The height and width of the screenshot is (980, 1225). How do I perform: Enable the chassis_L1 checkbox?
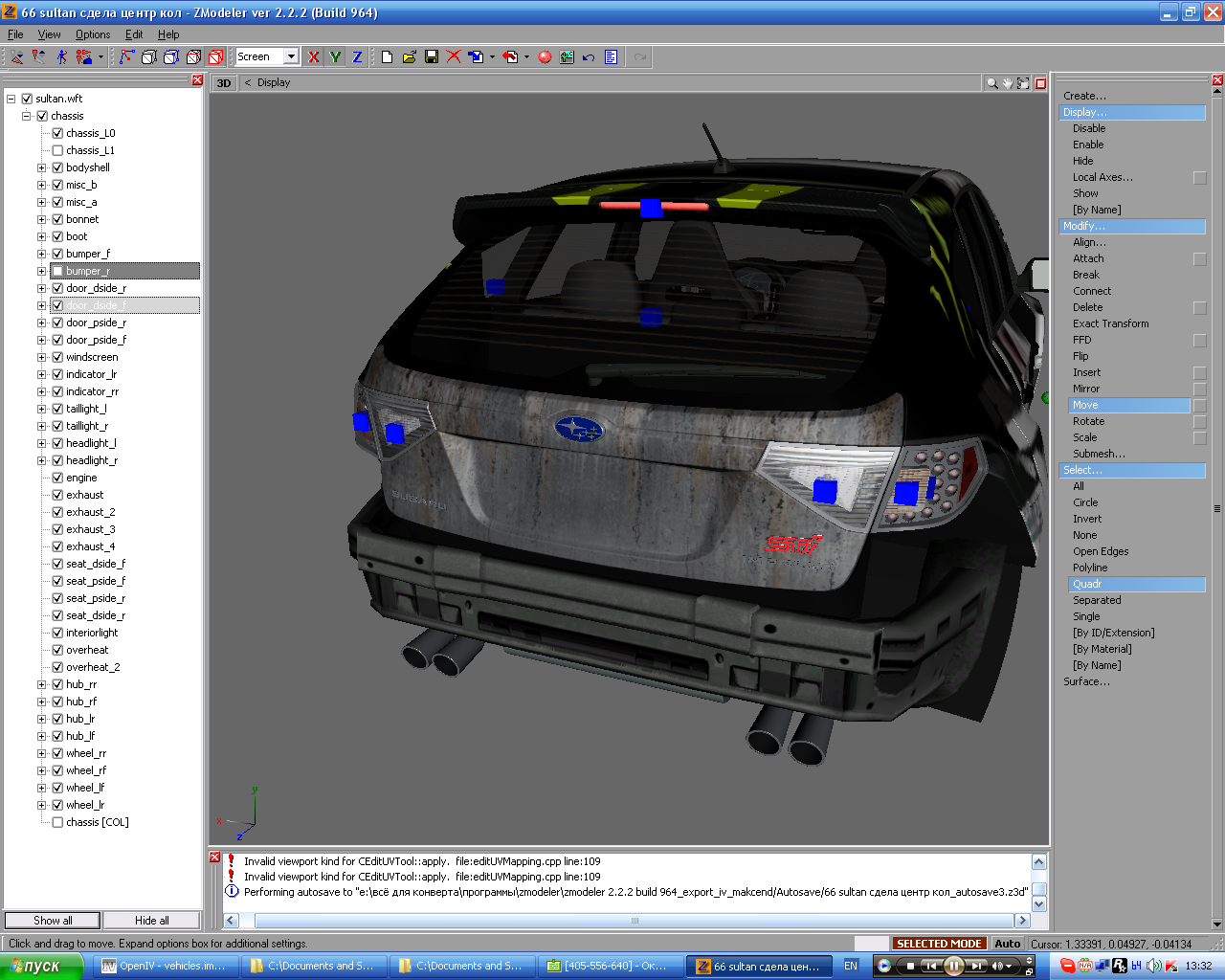(57, 150)
